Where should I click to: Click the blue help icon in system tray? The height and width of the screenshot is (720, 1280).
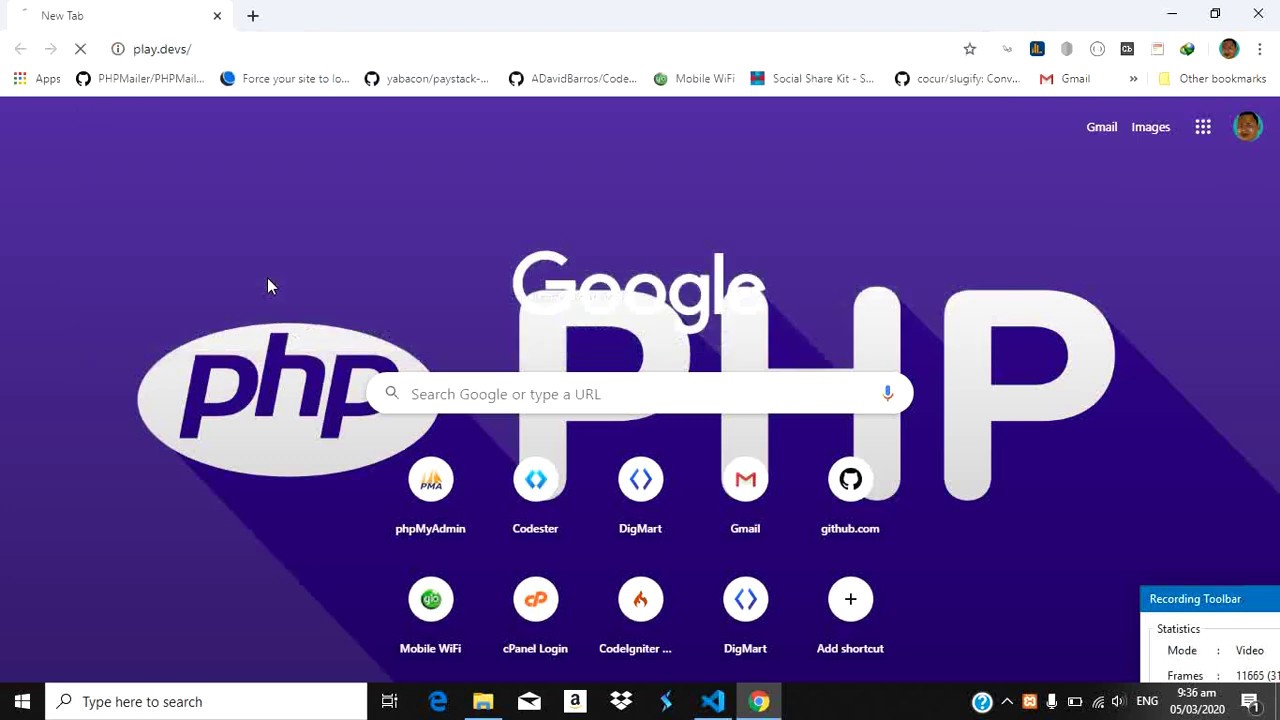pos(982,702)
